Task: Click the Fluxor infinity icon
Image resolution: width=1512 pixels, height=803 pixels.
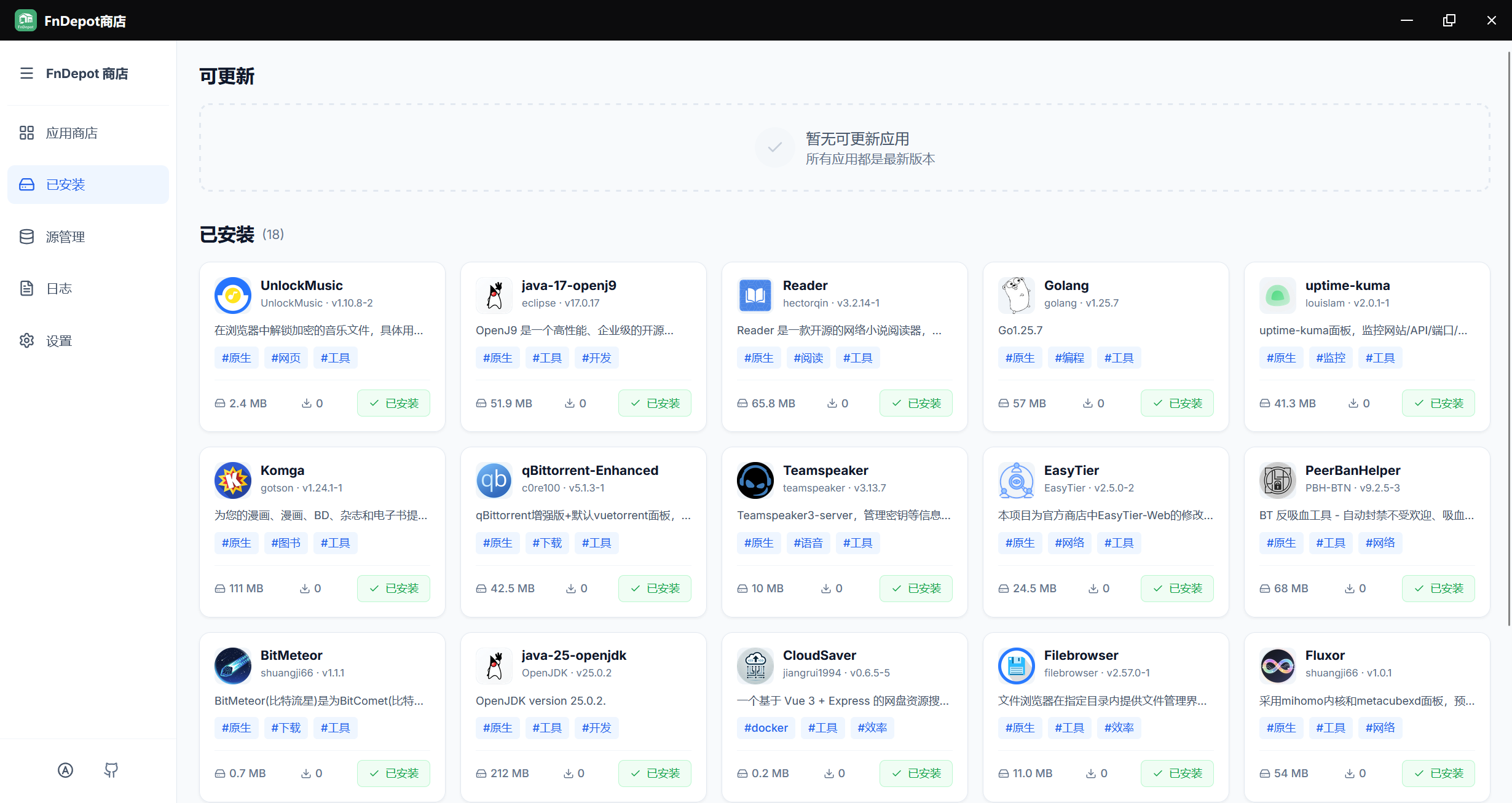Action: [x=1277, y=665]
